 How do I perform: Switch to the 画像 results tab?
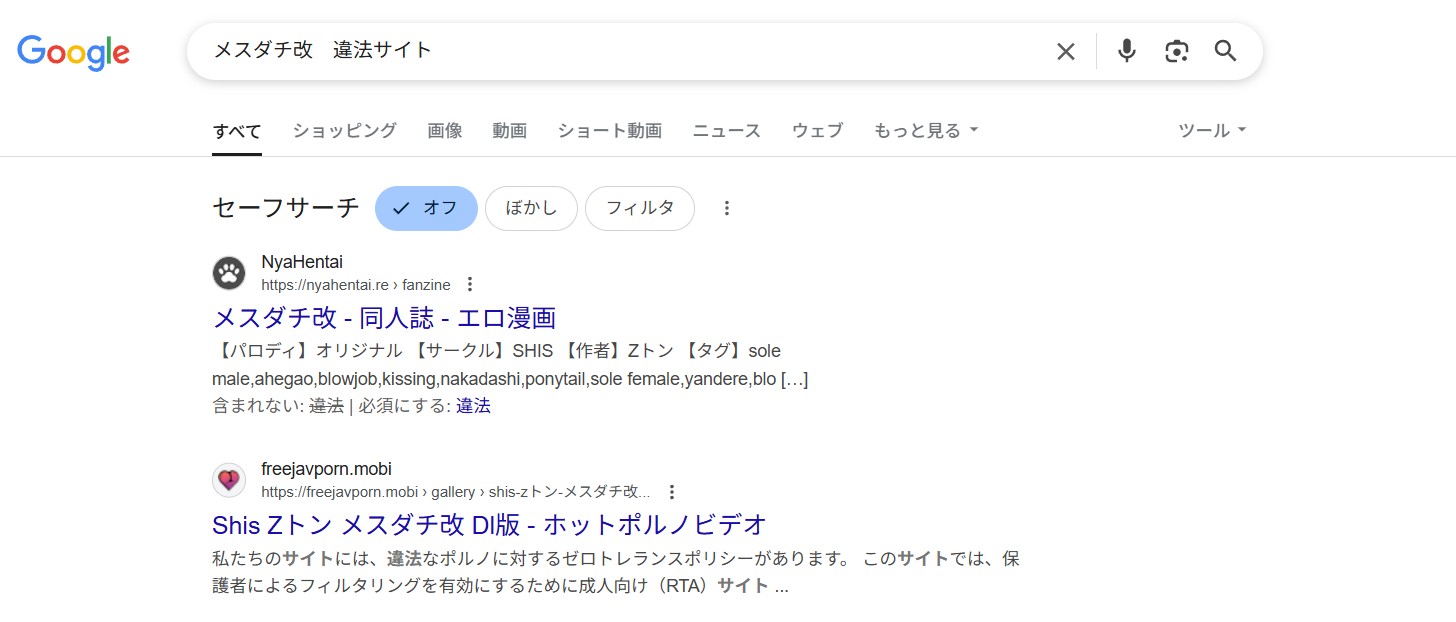pos(445,130)
